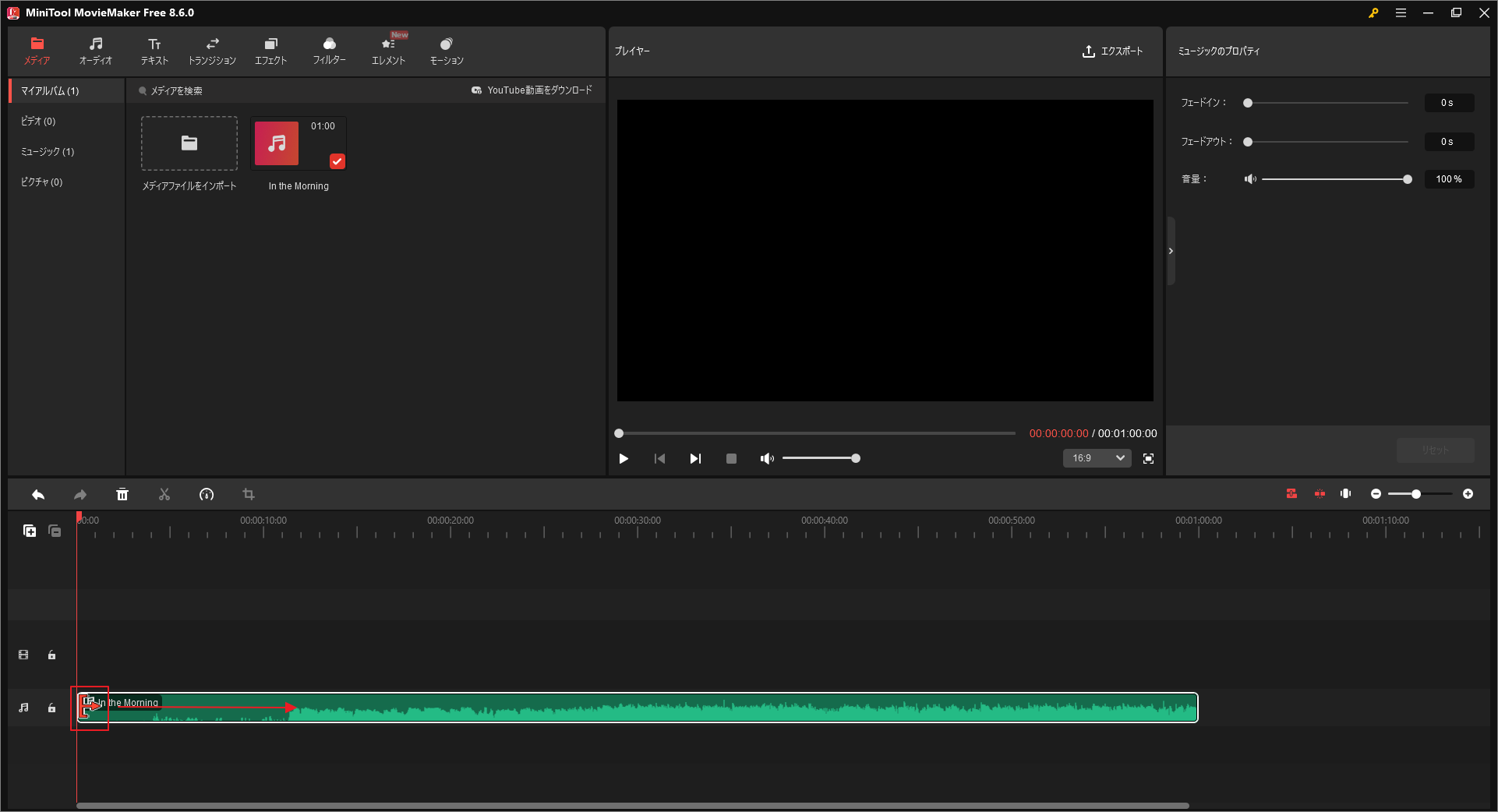Lock the music track
The height and width of the screenshot is (812, 1498).
[x=51, y=708]
